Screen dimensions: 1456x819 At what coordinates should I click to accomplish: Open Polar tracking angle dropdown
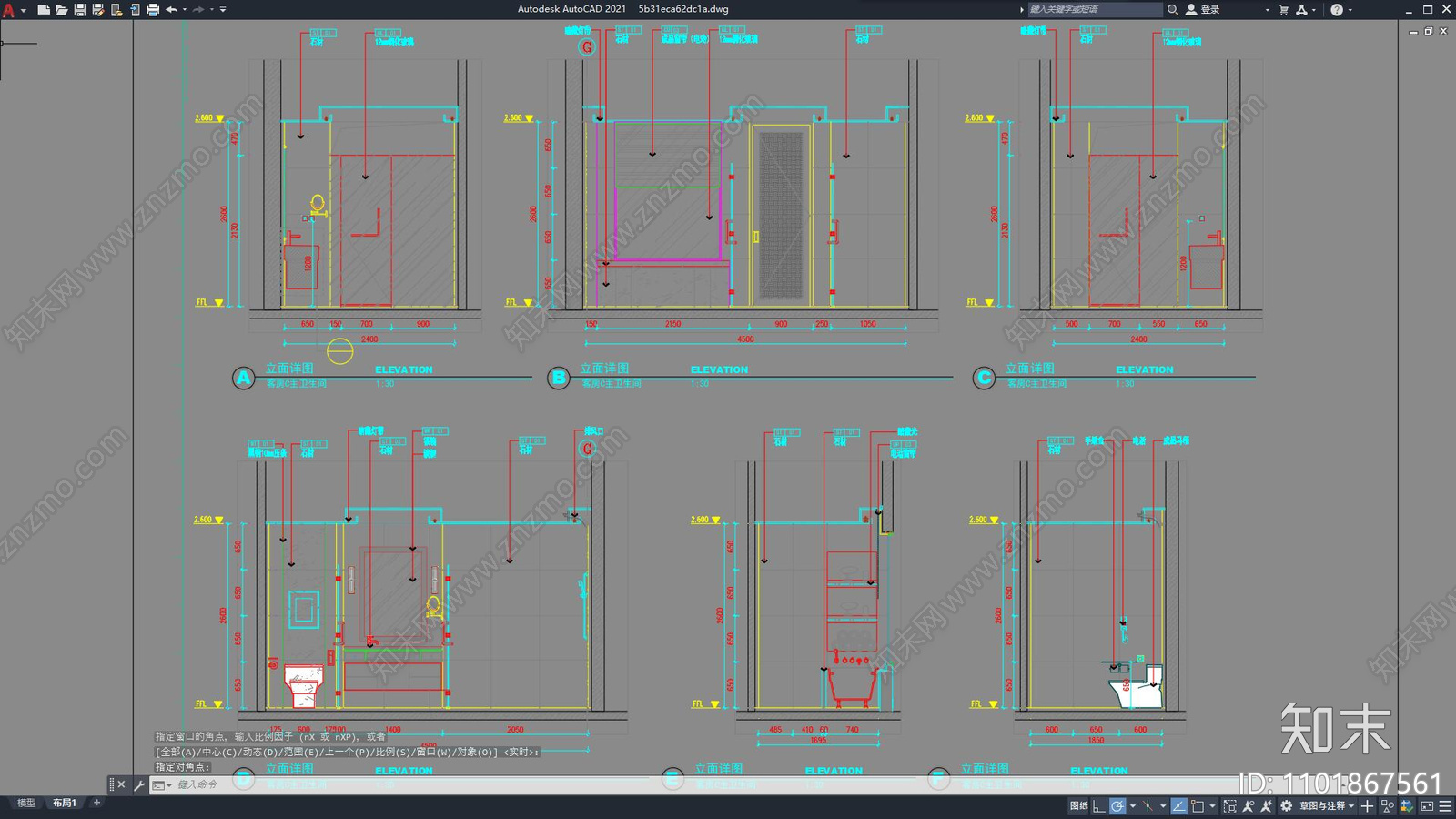tap(1133, 806)
